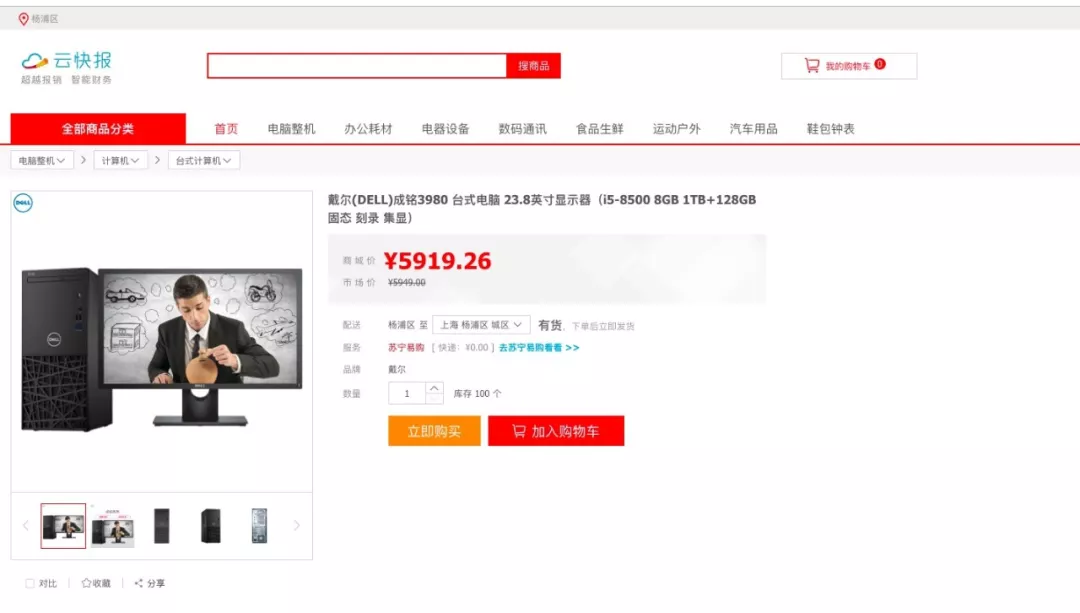Go to the 首页 tab

pyautogui.click(x=226, y=129)
